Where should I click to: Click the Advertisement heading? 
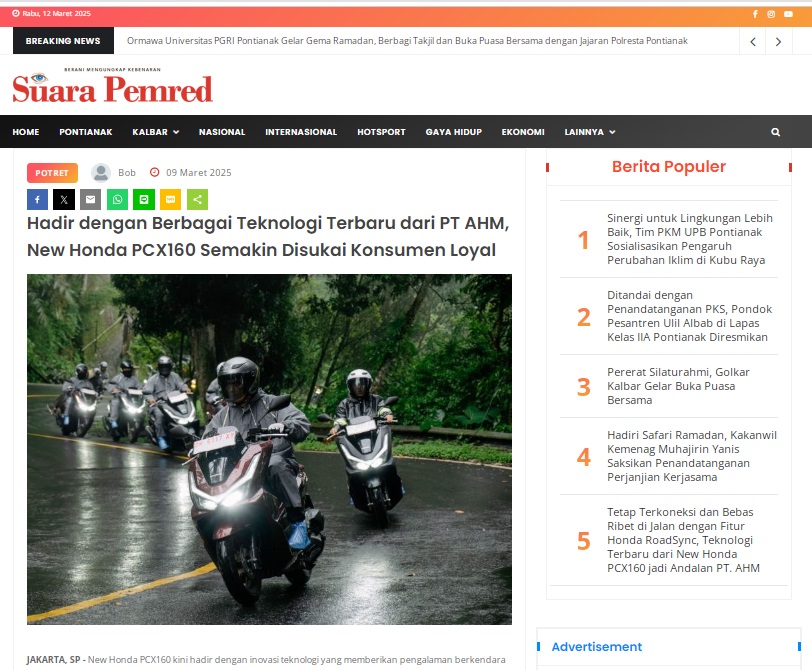click(x=597, y=647)
